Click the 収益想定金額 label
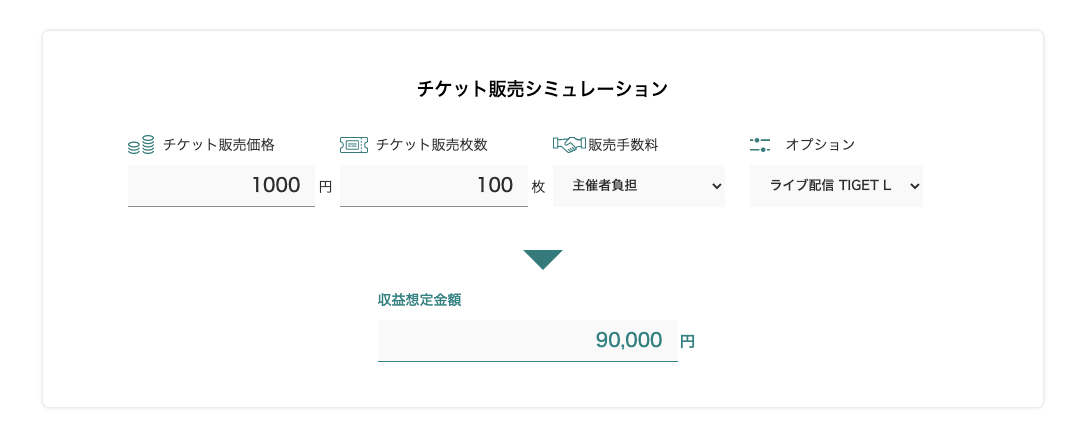The height and width of the screenshot is (436, 1089). pyautogui.click(x=419, y=299)
